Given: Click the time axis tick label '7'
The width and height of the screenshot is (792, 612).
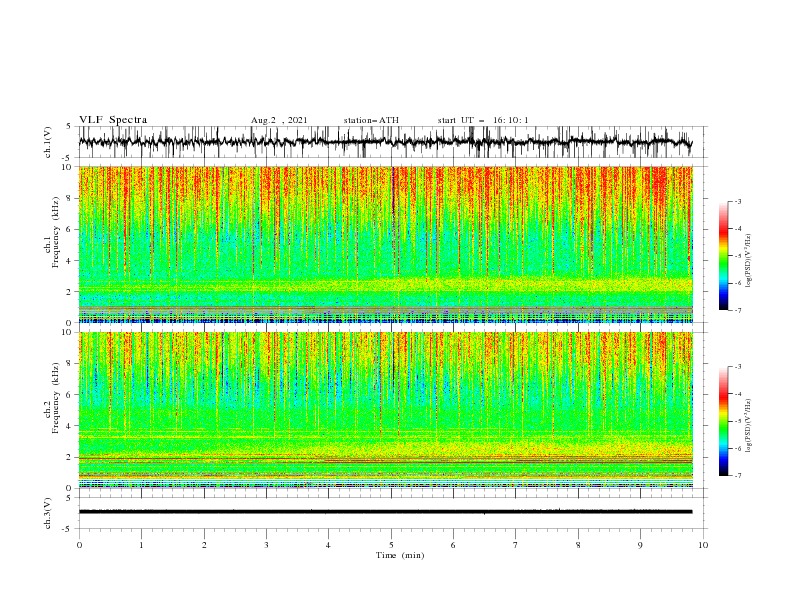Looking at the screenshot, I should [x=516, y=545].
